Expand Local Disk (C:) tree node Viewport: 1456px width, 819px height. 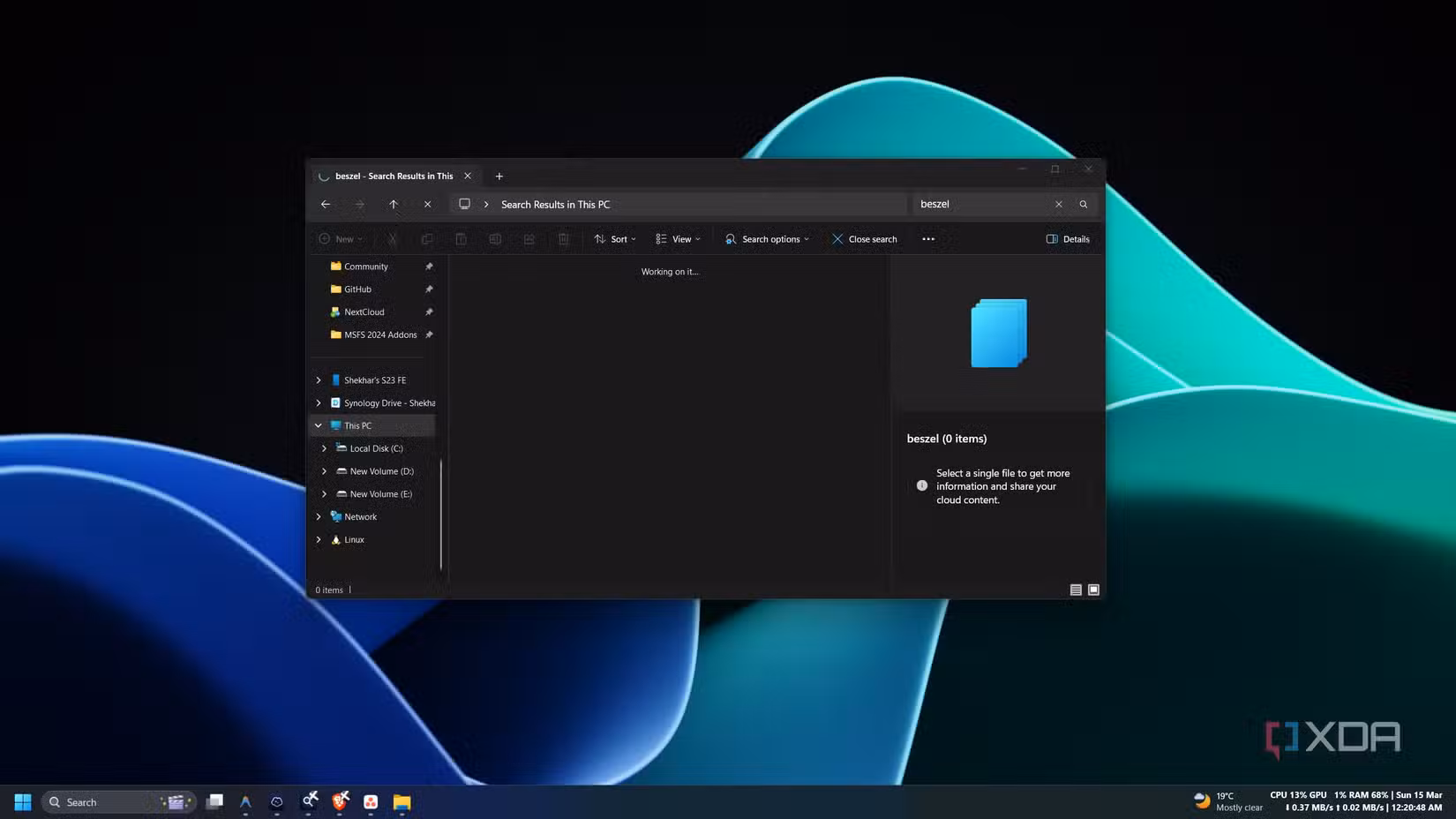pyautogui.click(x=324, y=448)
